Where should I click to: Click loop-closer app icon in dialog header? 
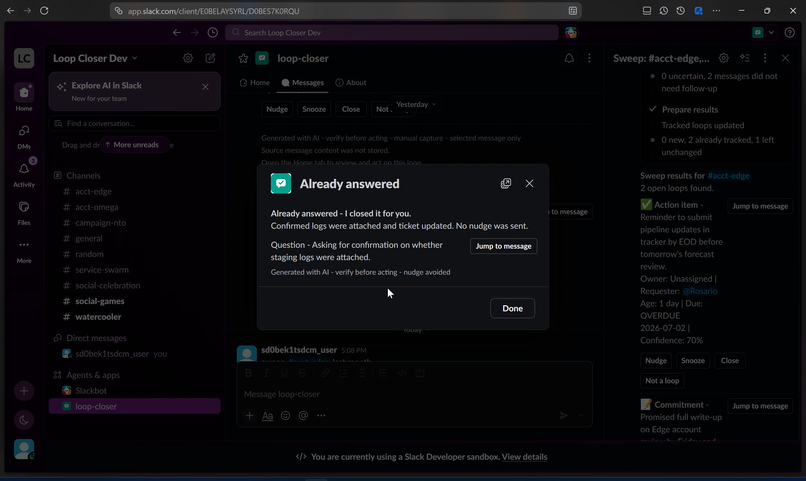281,183
